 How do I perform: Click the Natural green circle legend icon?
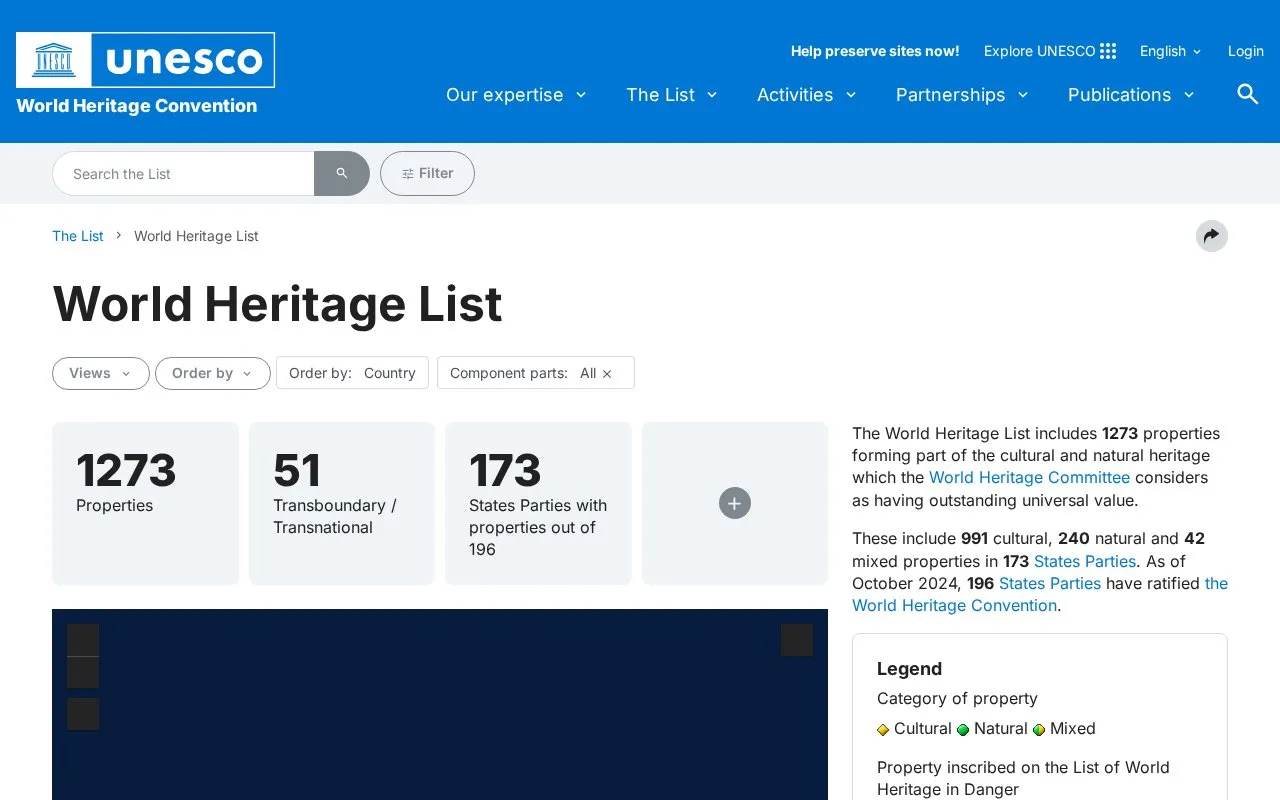click(963, 730)
